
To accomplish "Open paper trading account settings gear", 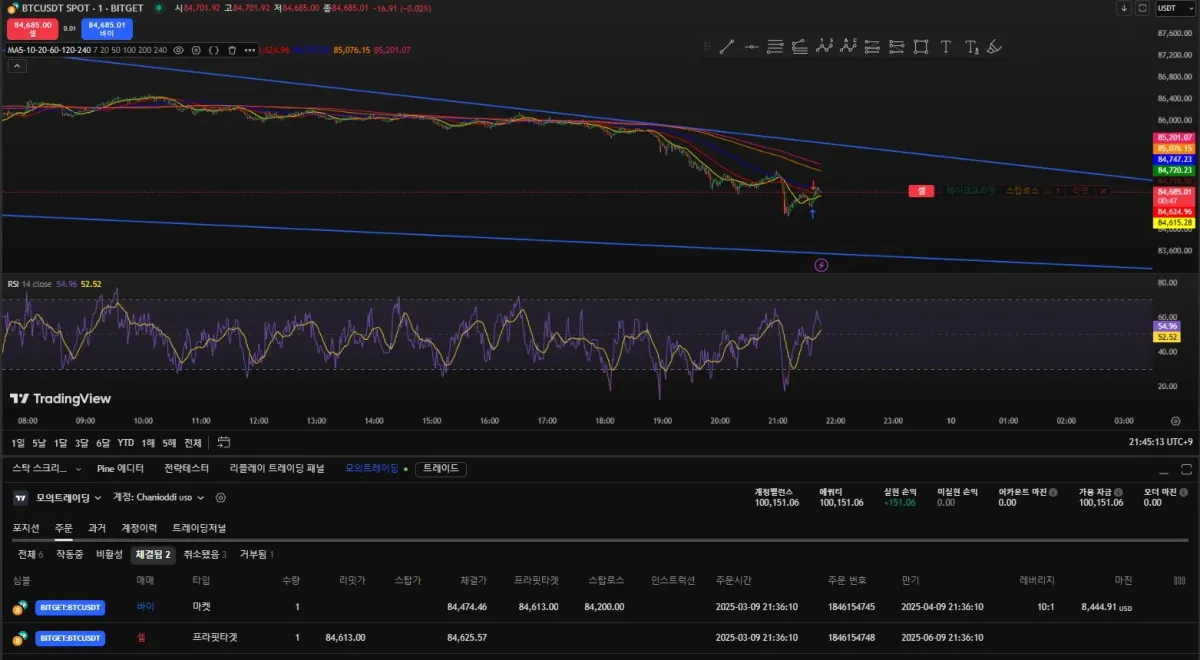I will point(221,497).
